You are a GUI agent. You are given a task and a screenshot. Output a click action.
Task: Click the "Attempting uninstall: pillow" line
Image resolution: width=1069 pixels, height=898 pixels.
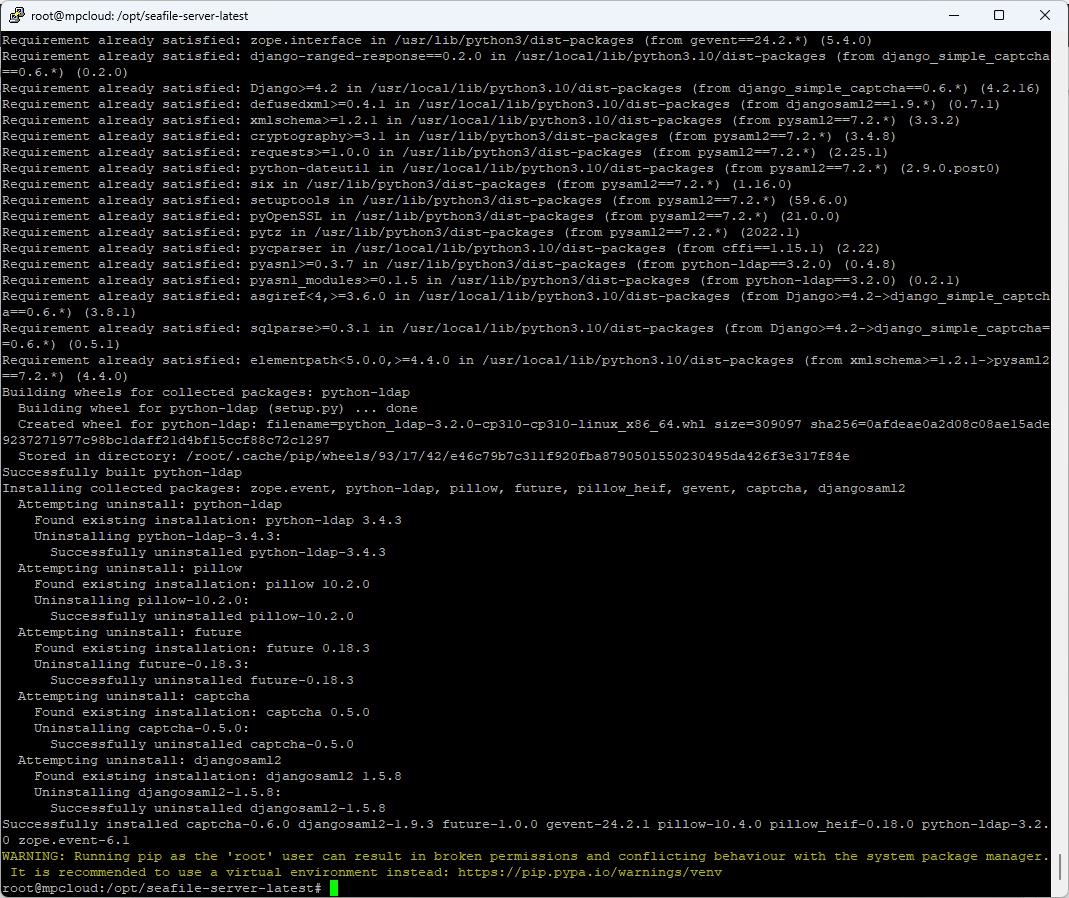tap(130, 568)
